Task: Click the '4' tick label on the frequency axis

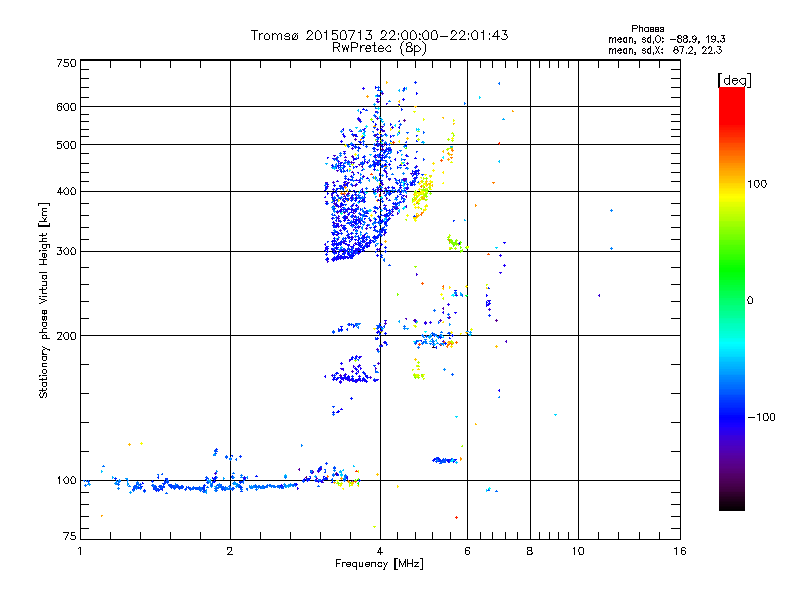Action: (380, 551)
